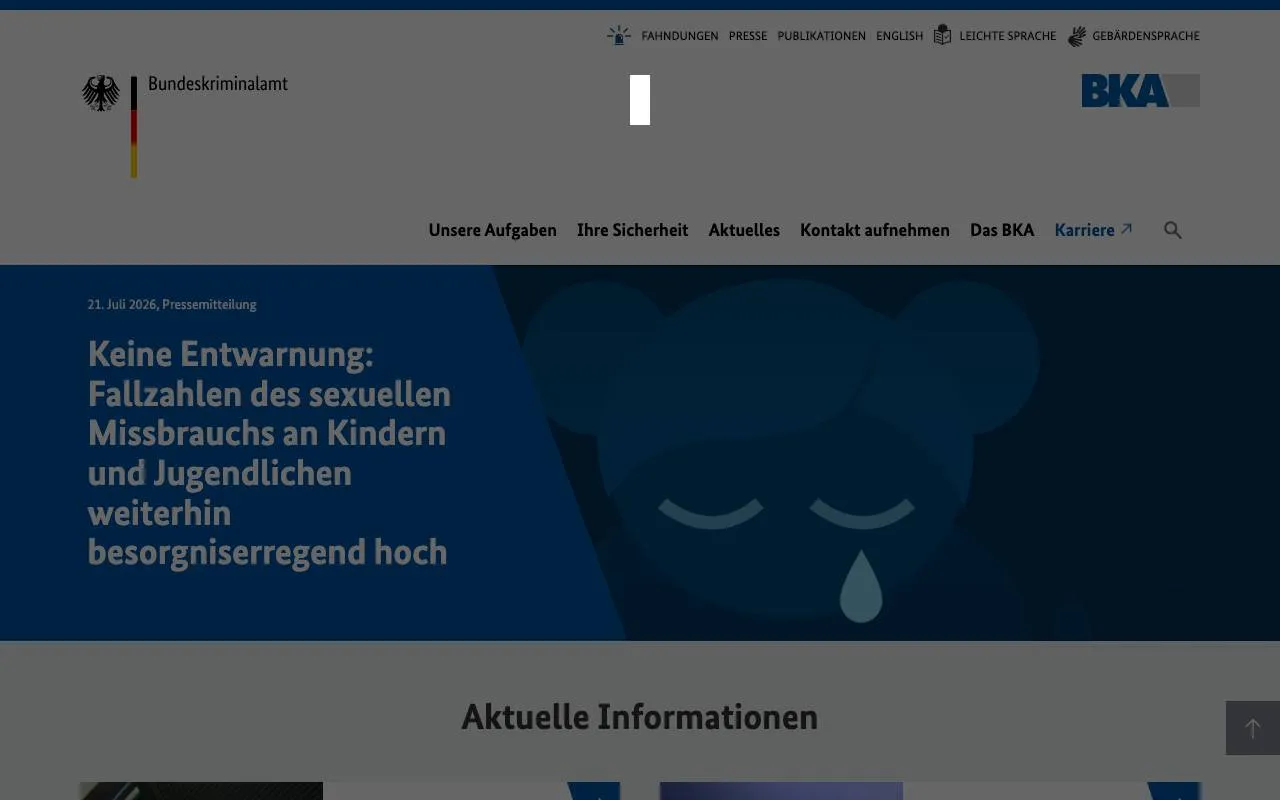Switch site language to English
The height and width of the screenshot is (800, 1280).
[900, 36]
